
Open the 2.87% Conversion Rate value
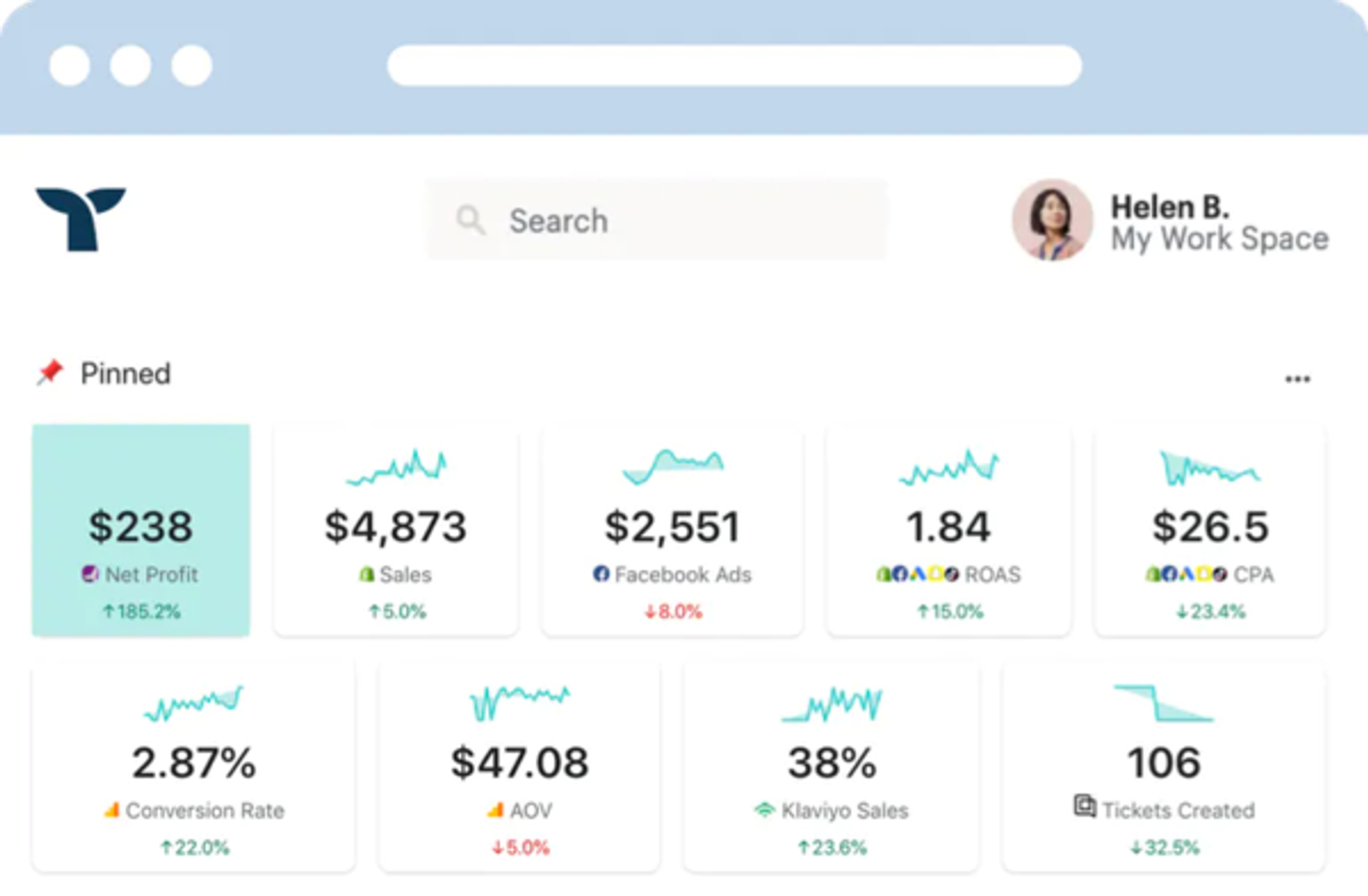click(194, 763)
